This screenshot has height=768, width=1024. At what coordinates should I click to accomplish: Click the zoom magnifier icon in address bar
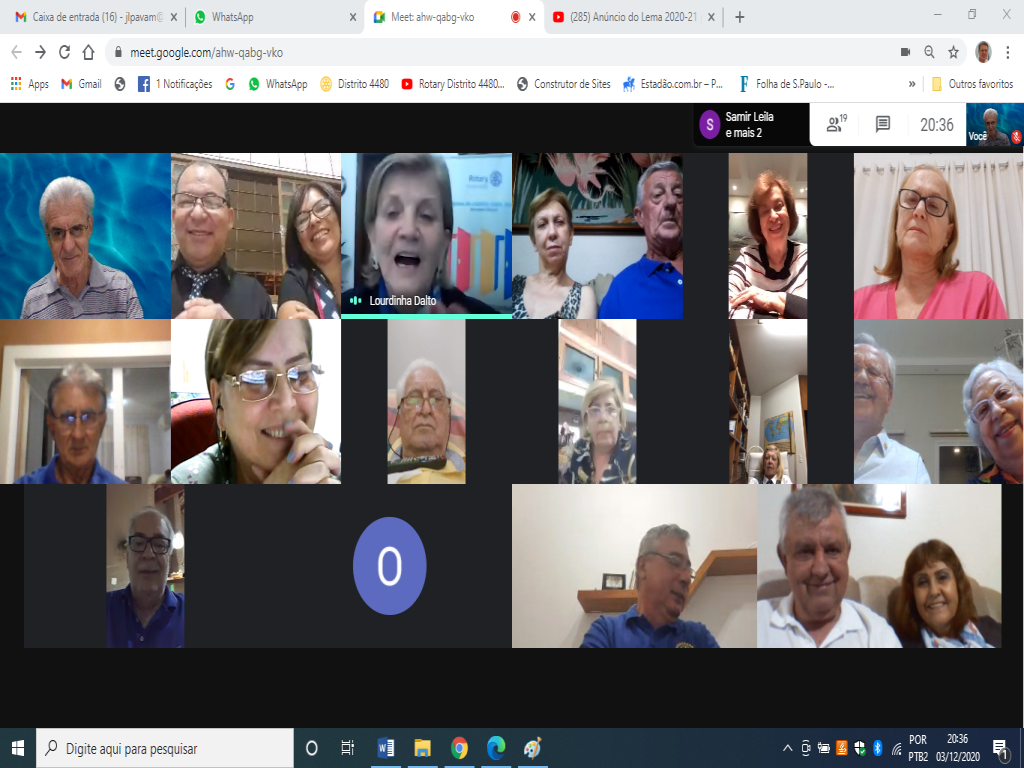[929, 52]
